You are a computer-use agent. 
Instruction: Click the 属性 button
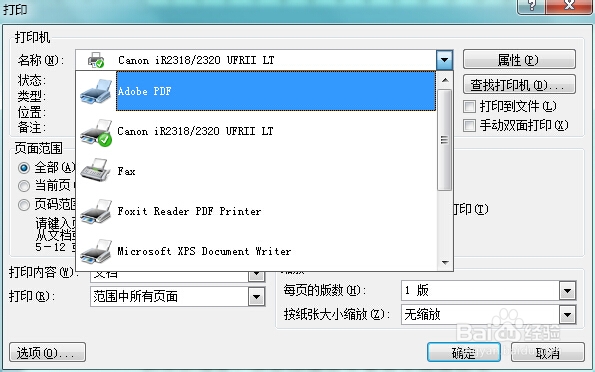click(x=519, y=60)
